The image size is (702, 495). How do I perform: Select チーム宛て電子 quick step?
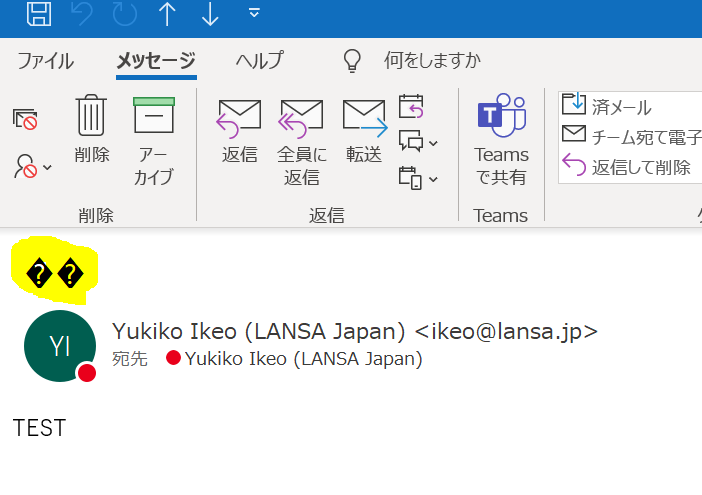click(631, 136)
